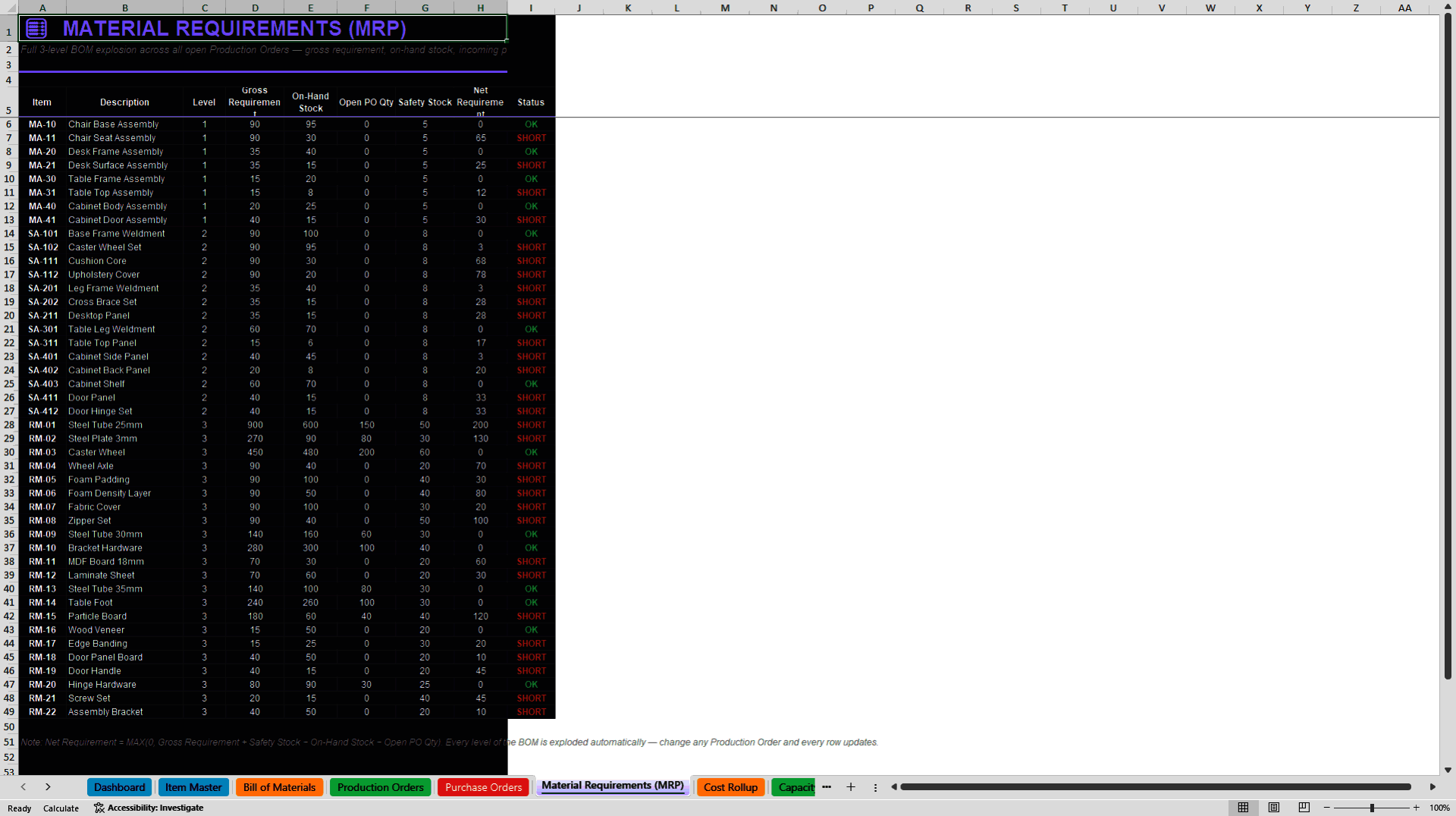Image resolution: width=1456 pixels, height=816 pixels.
Task: Select the Hinge Hardware description cell
Action: click(124, 684)
